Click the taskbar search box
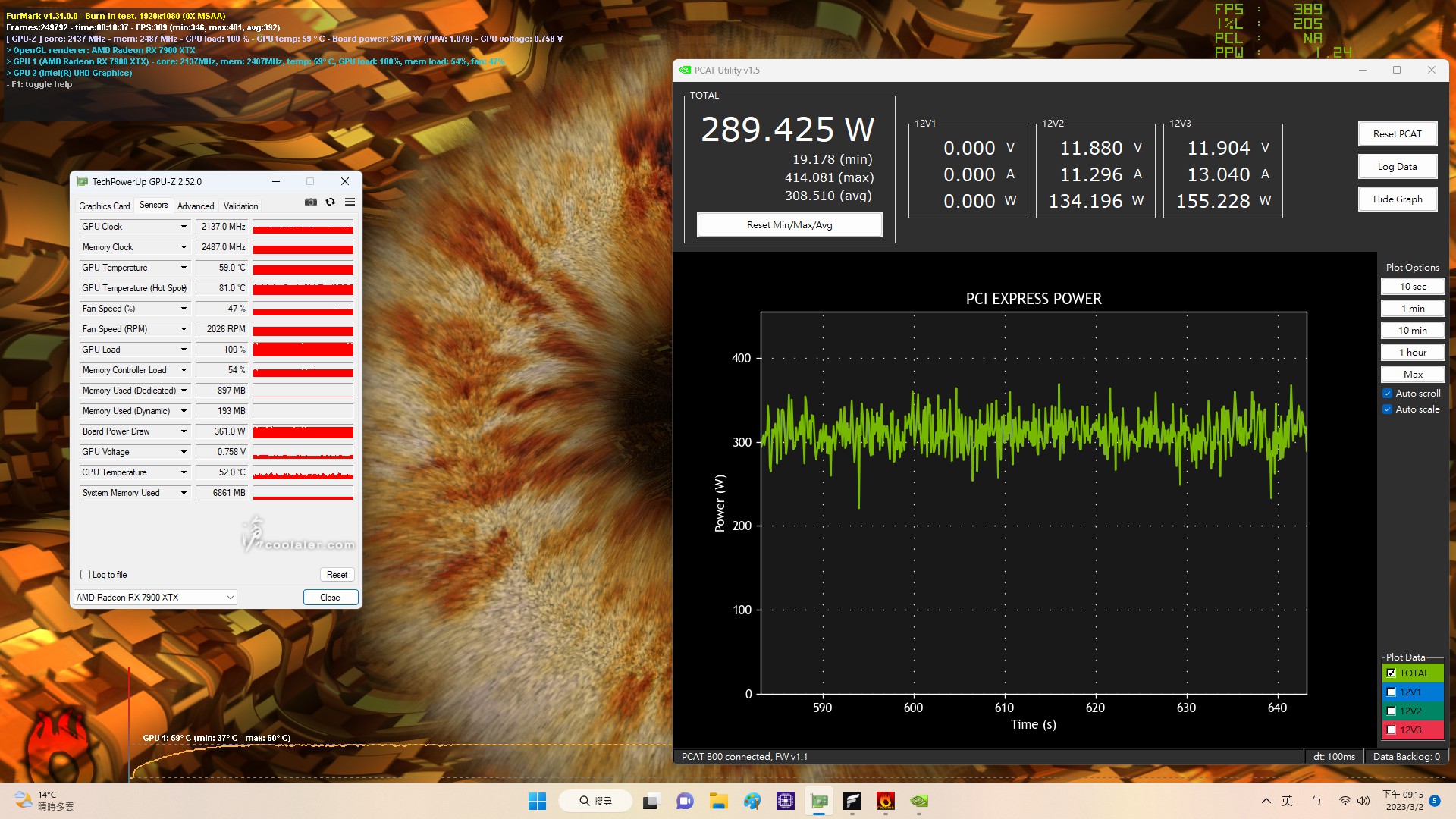This screenshot has height=819, width=1456. coord(595,801)
